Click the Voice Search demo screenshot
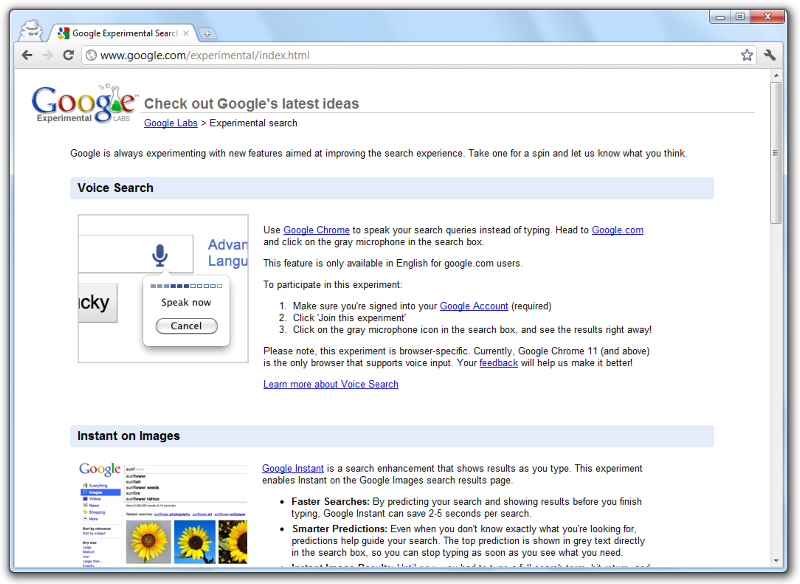Viewport: 800px width, 584px height. (x=163, y=289)
